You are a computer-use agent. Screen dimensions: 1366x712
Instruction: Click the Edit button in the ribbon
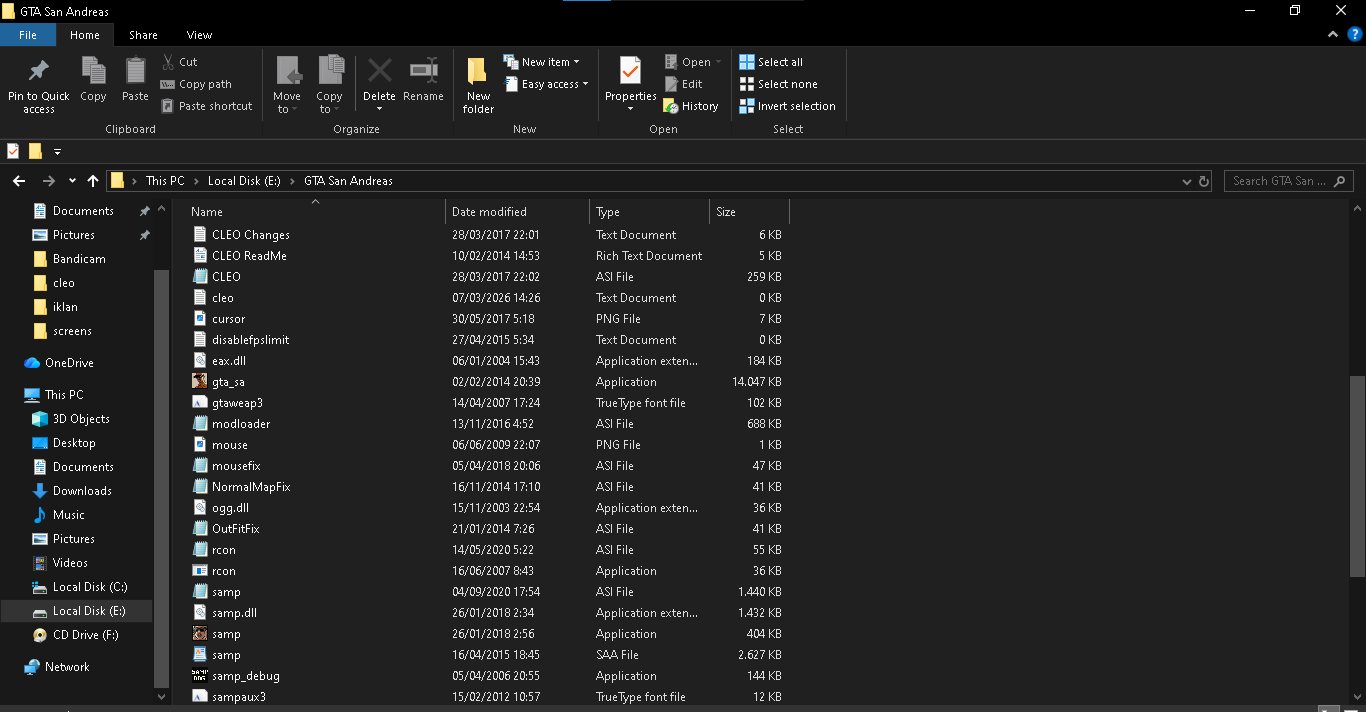click(684, 84)
